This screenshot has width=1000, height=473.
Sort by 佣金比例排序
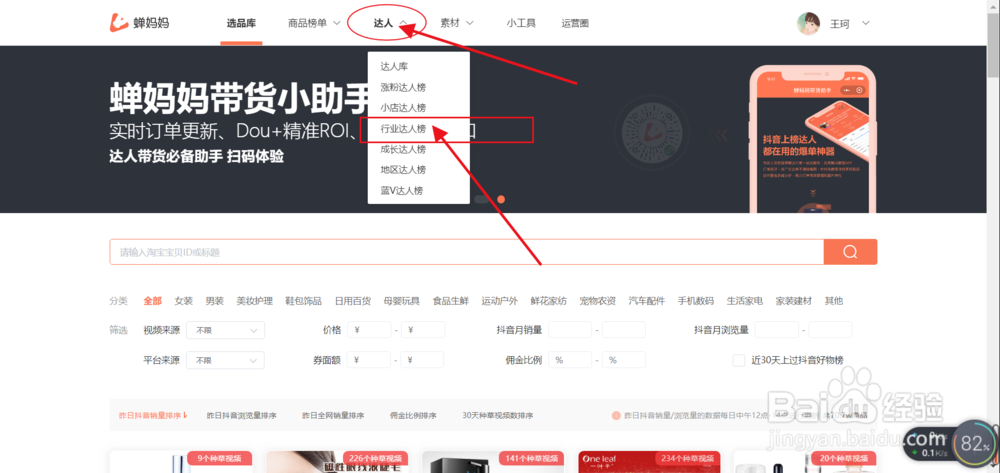(x=413, y=416)
